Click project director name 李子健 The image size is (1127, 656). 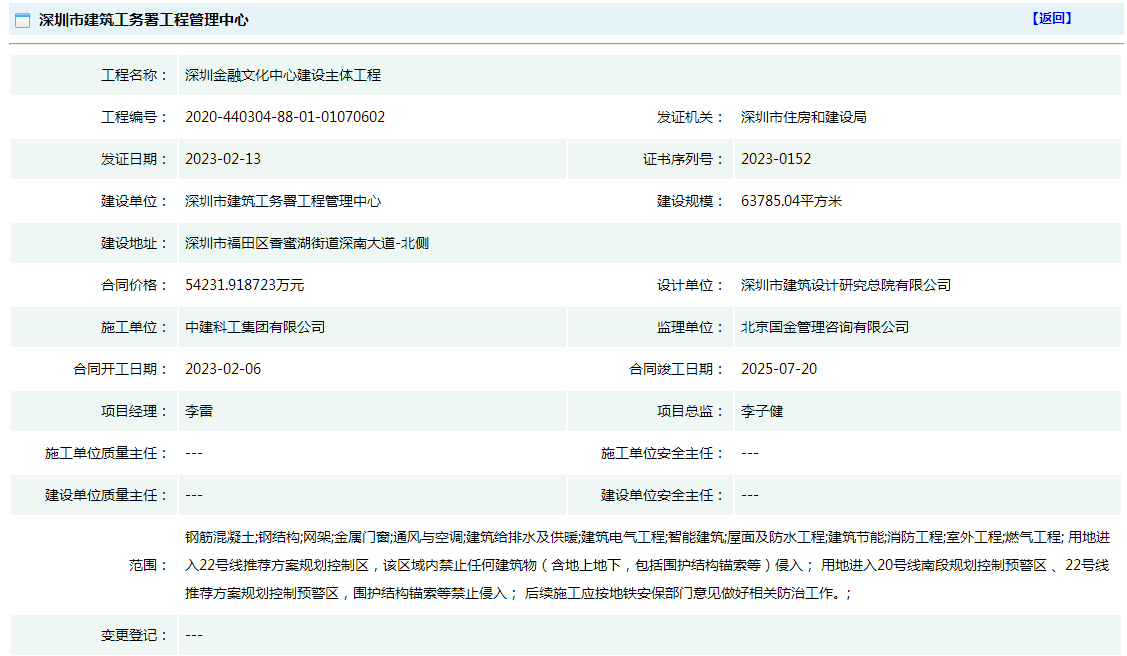coord(762,411)
